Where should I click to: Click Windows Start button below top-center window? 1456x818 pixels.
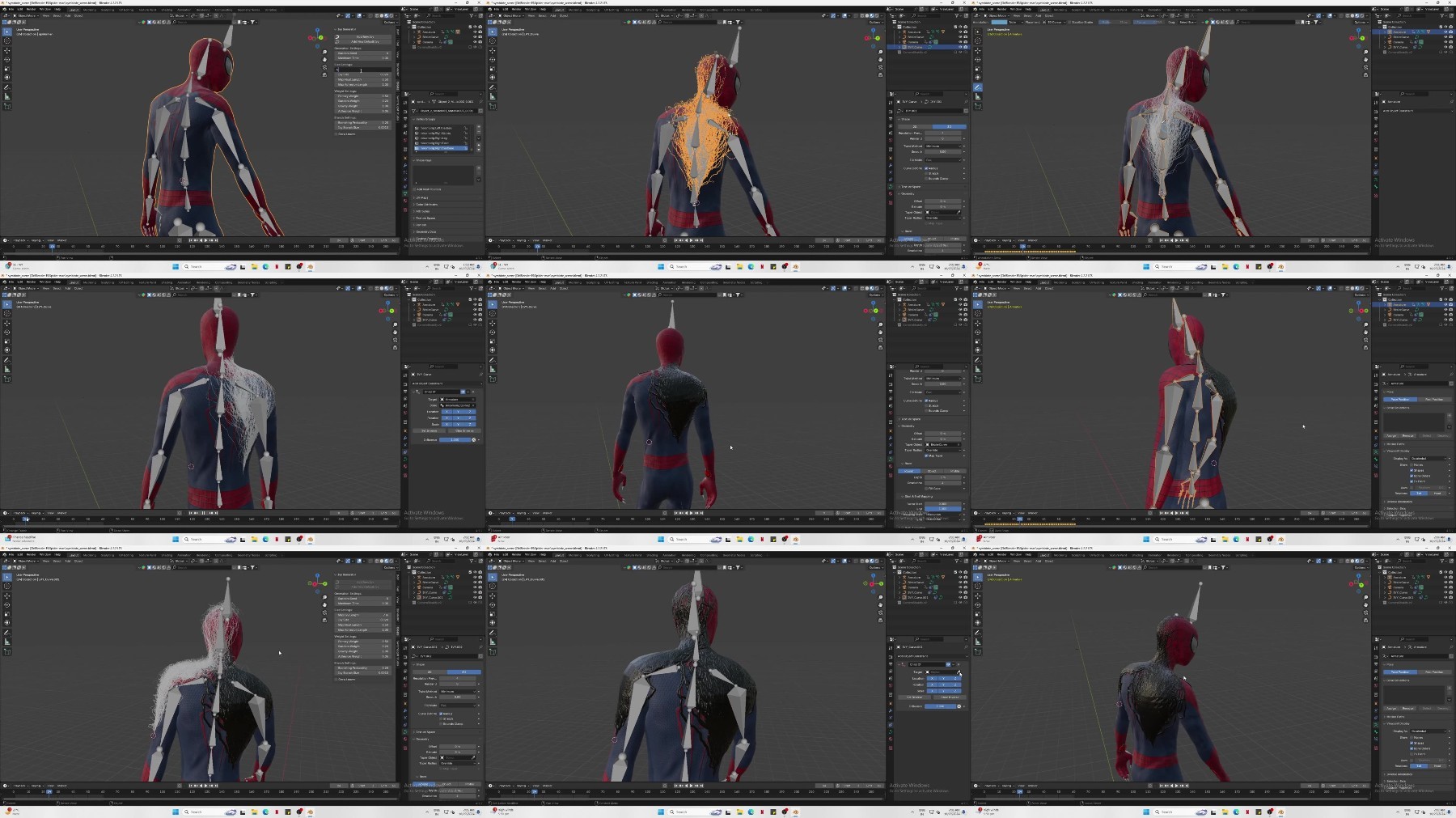(x=661, y=266)
